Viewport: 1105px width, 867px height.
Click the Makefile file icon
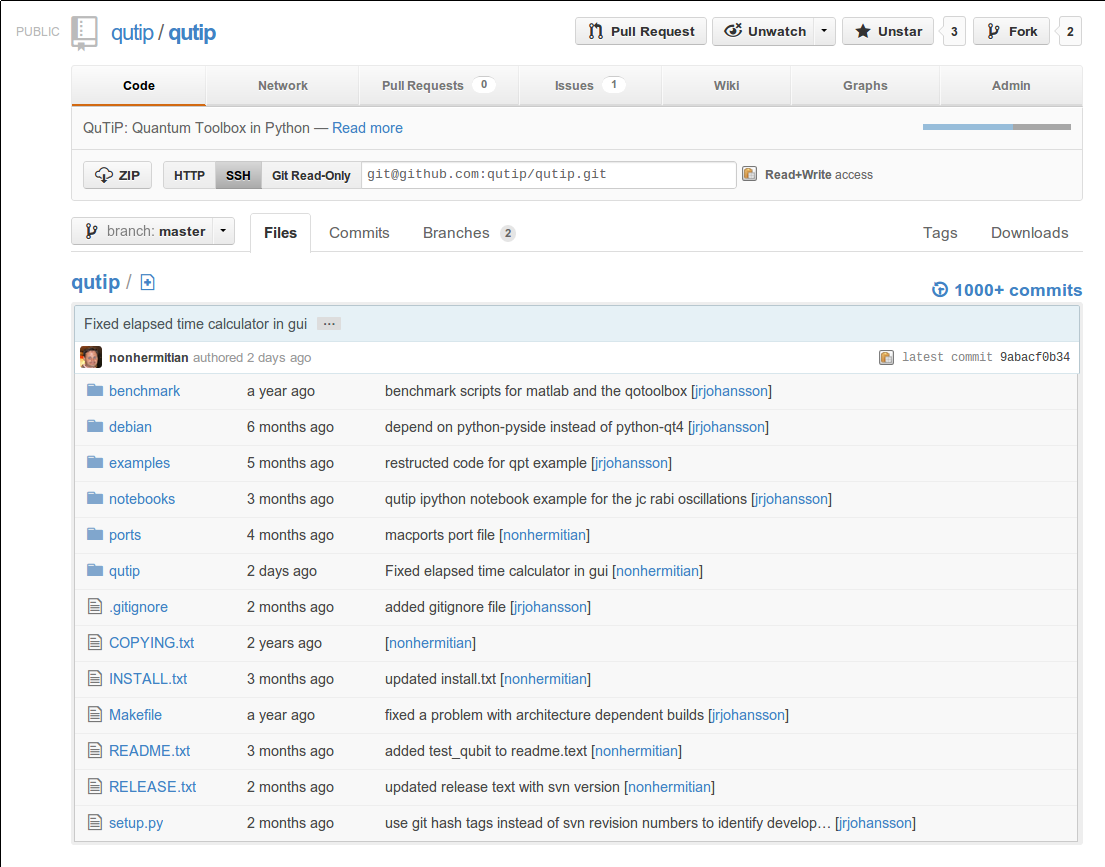pos(95,715)
